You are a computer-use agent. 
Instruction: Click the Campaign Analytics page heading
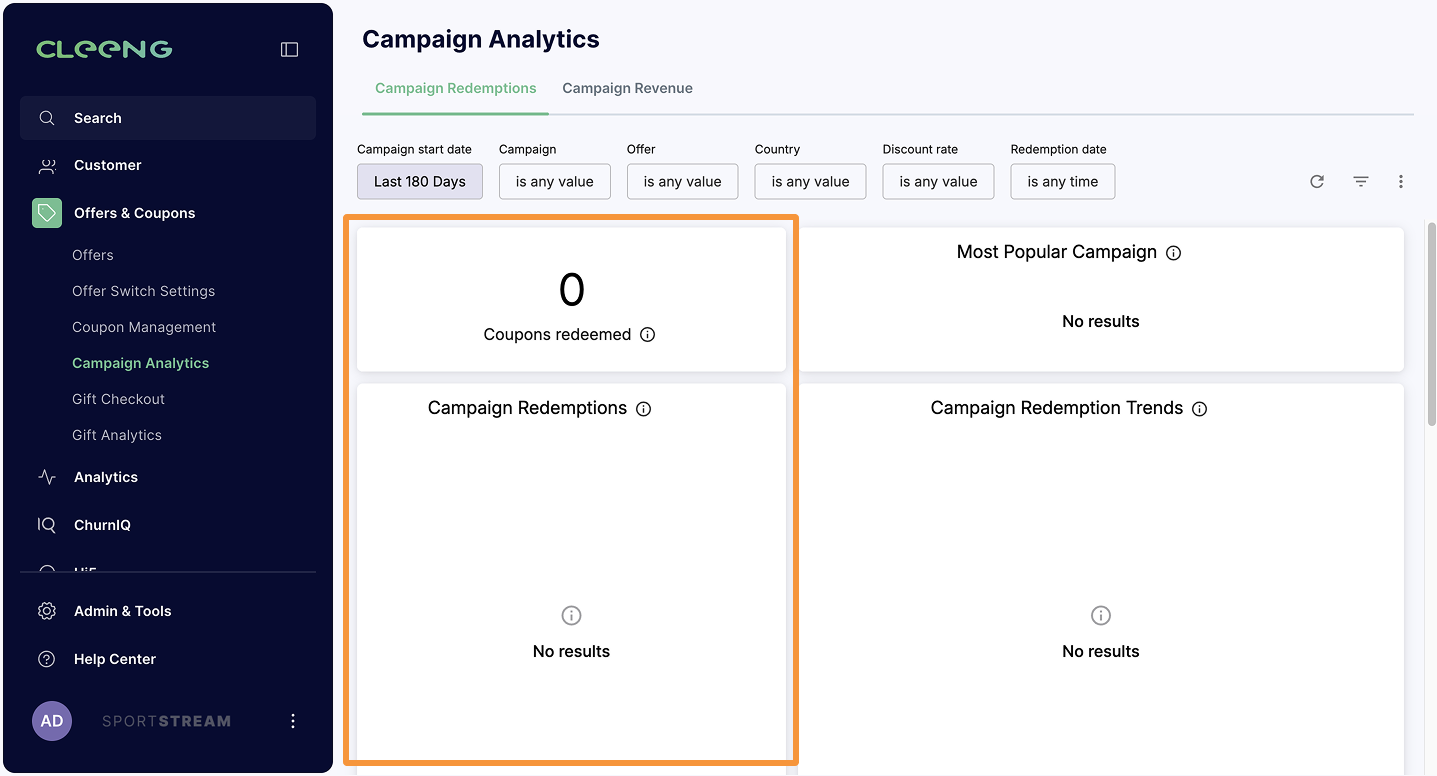coord(481,40)
